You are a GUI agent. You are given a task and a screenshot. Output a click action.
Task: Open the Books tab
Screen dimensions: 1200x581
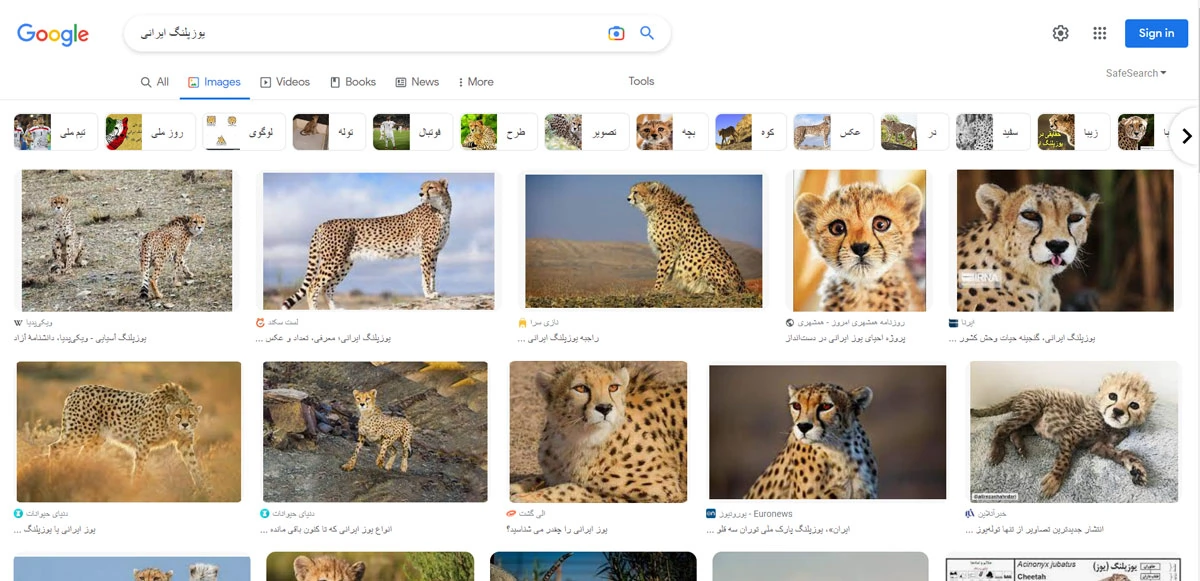pyautogui.click(x=353, y=82)
